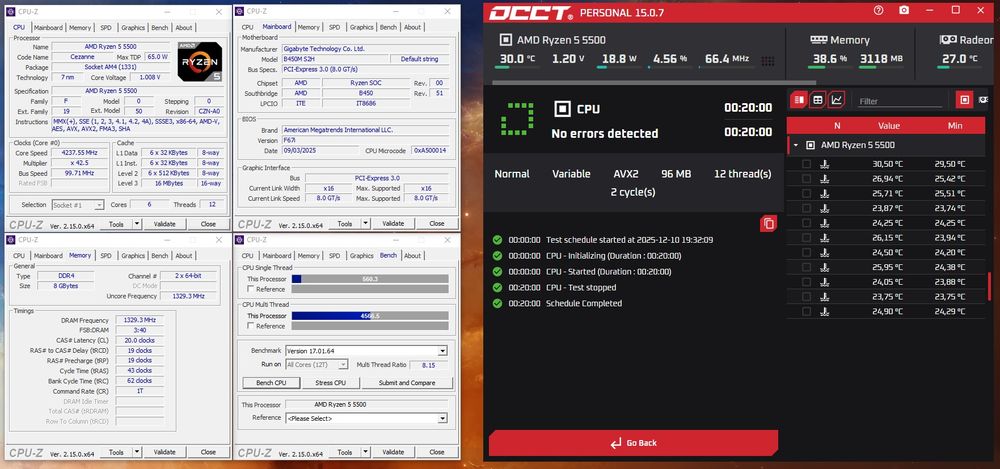Open the Reference Please Select dropdown
Viewport: 1000px width, 469px height.
442,419
